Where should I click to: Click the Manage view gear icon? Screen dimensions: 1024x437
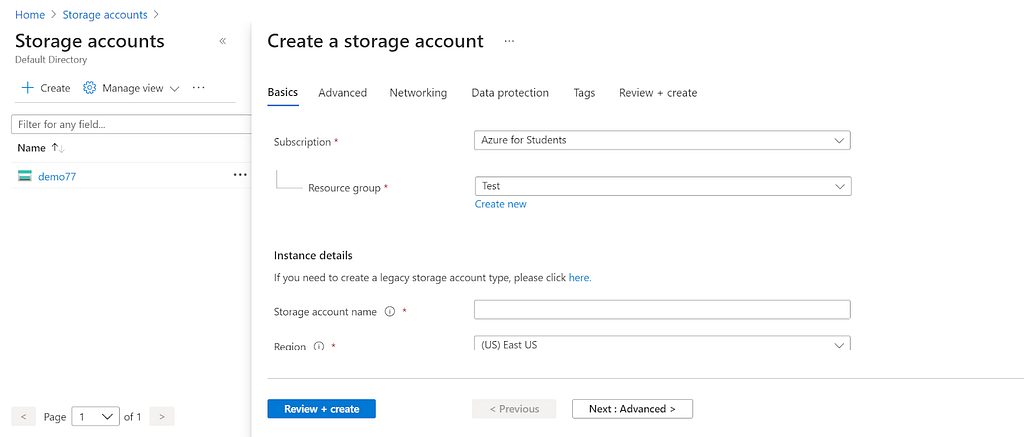click(89, 88)
